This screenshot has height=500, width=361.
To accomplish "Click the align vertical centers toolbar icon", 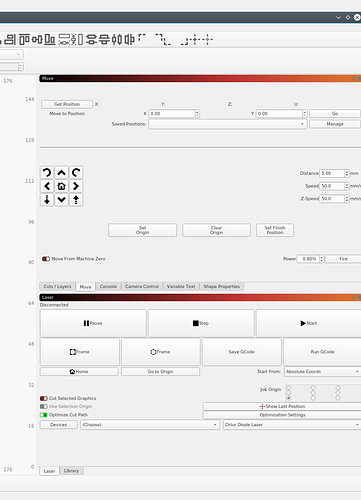I will click(37, 39).
